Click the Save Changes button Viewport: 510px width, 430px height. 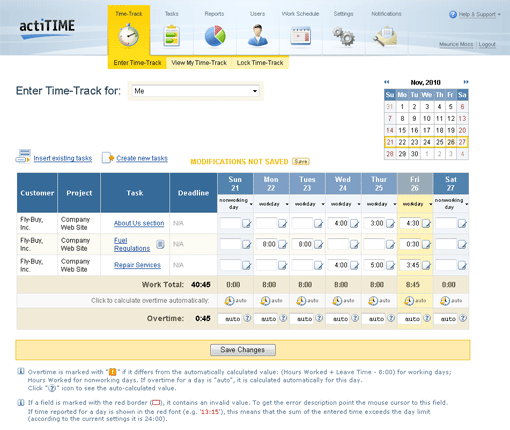243,350
